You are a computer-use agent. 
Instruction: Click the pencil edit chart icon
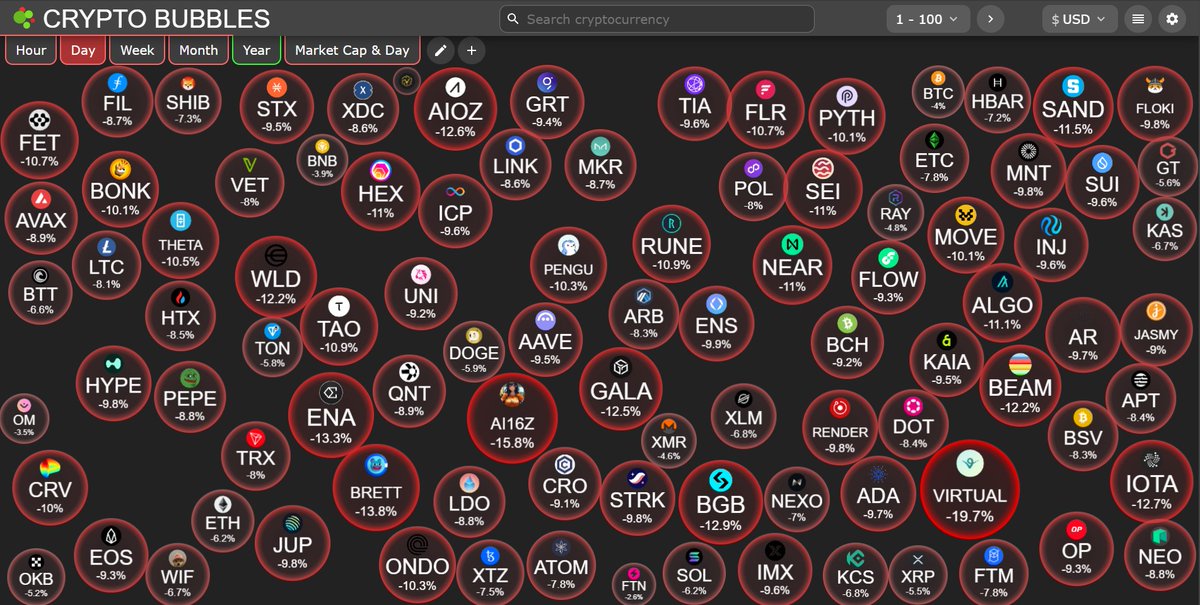[x=439, y=50]
